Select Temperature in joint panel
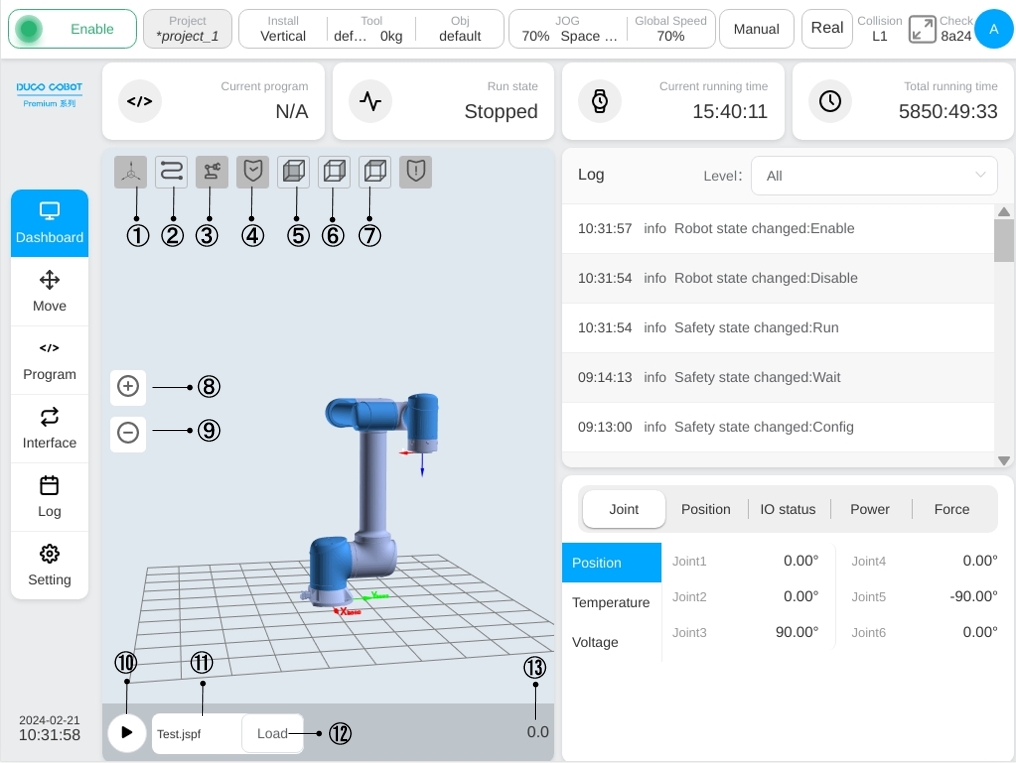 tap(611, 602)
